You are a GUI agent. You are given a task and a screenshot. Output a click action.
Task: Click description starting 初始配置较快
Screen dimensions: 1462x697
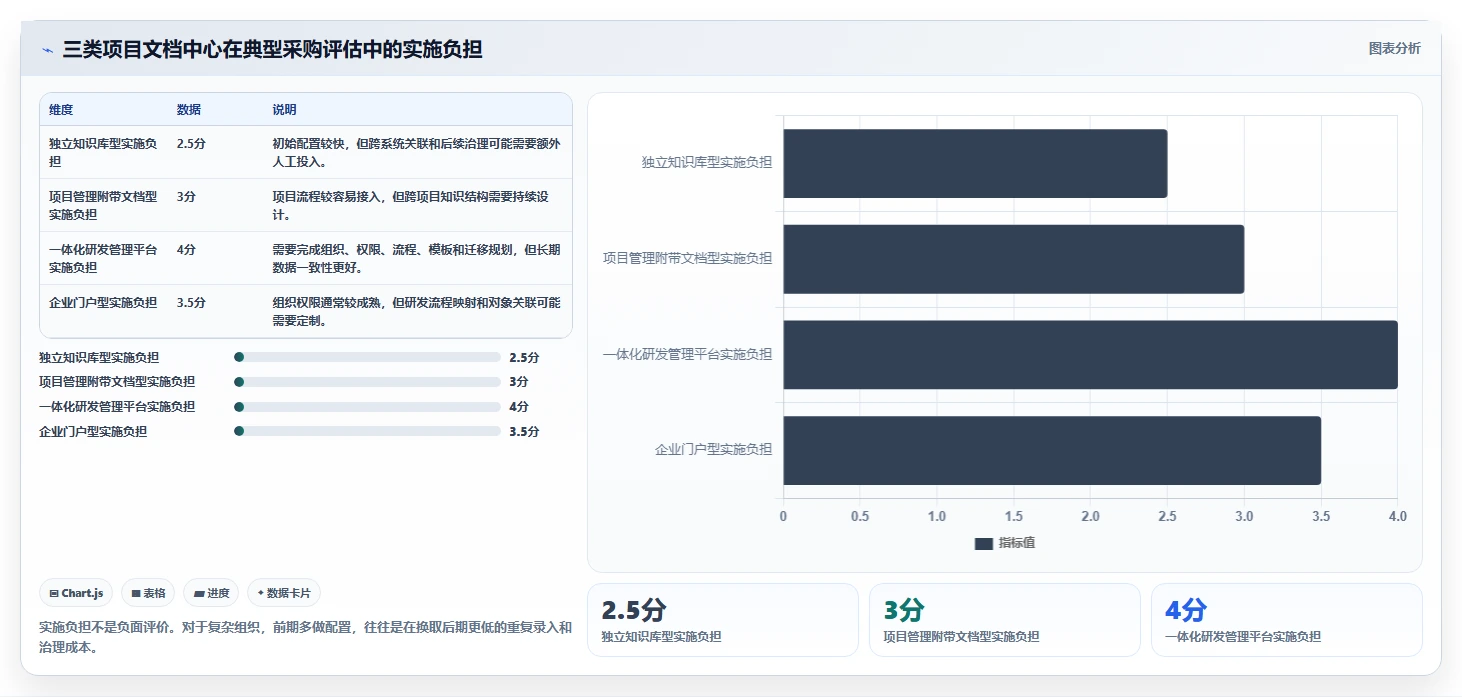(x=416, y=152)
